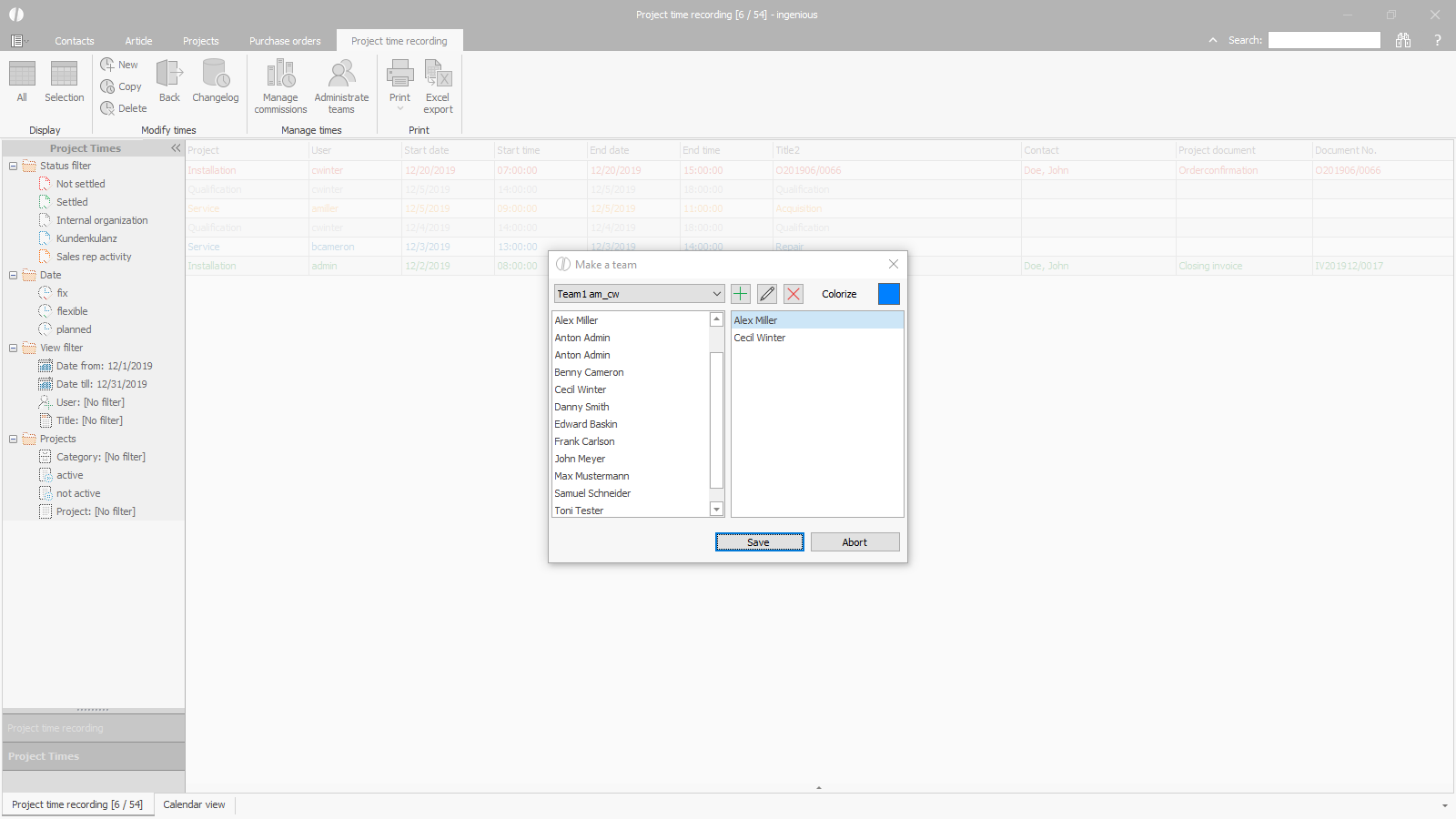Image resolution: width=1456 pixels, height=819 pixels.
Task: Expand the Print dropdown arrow
Action: click(x=399, y=109)
